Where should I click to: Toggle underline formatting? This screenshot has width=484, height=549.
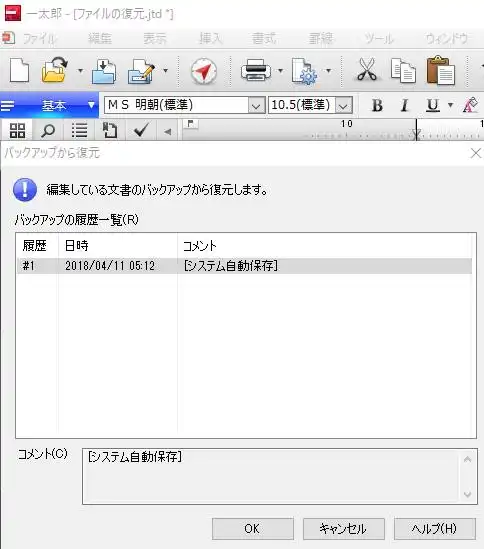pos(433,105)
